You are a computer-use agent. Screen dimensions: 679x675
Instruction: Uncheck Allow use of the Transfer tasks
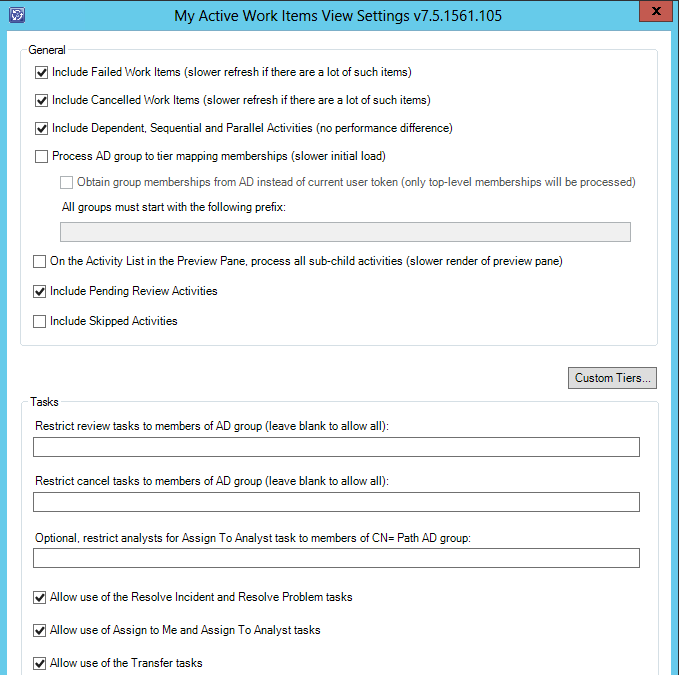40,664
